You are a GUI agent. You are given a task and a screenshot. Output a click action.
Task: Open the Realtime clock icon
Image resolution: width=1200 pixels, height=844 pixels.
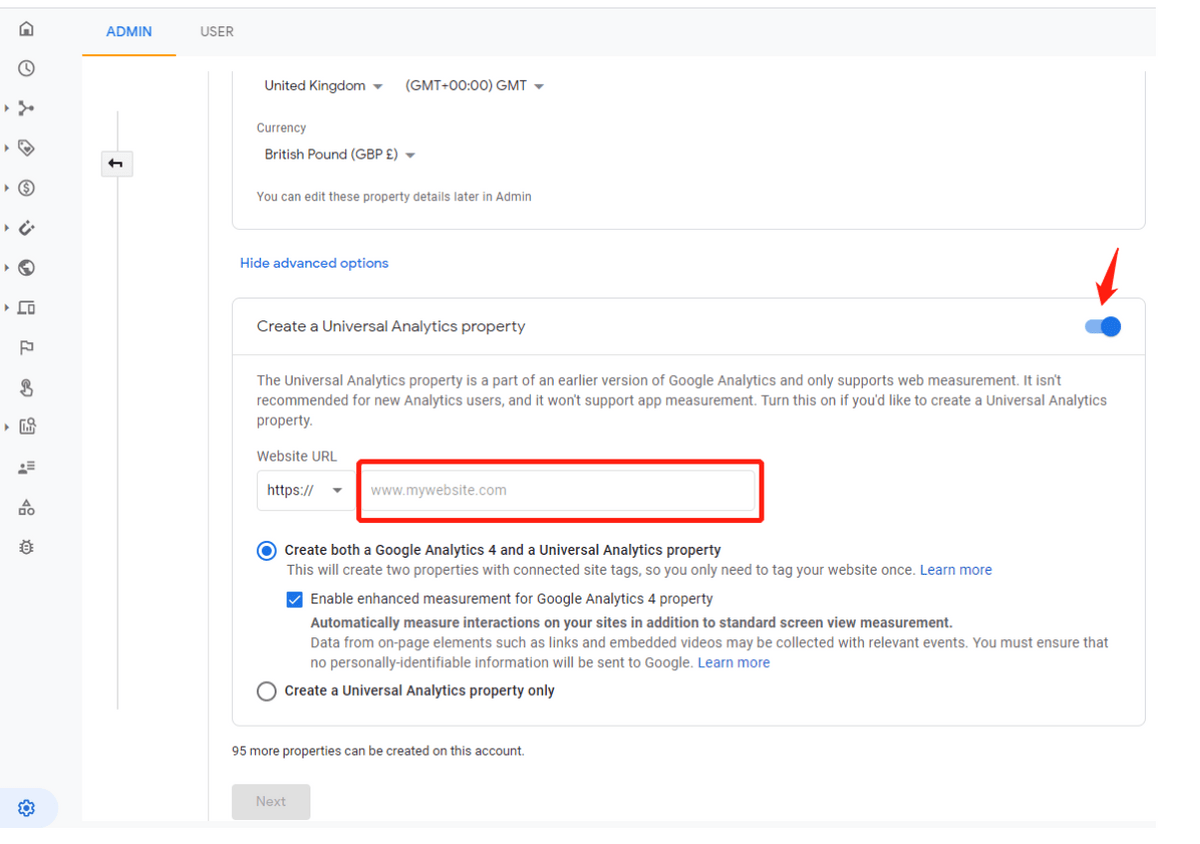coord(26,68)
